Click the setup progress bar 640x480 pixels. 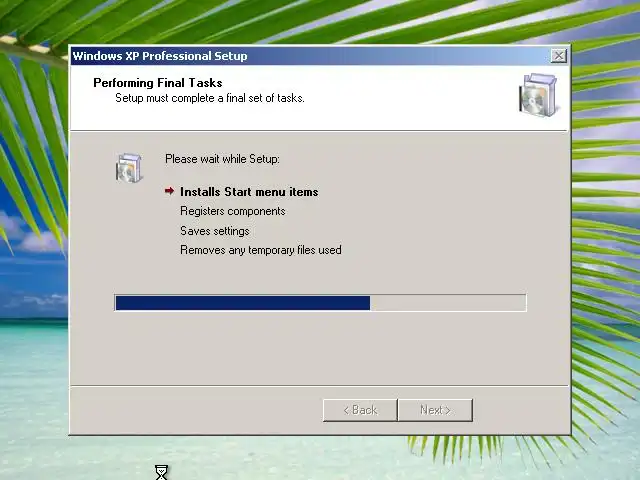320,303
